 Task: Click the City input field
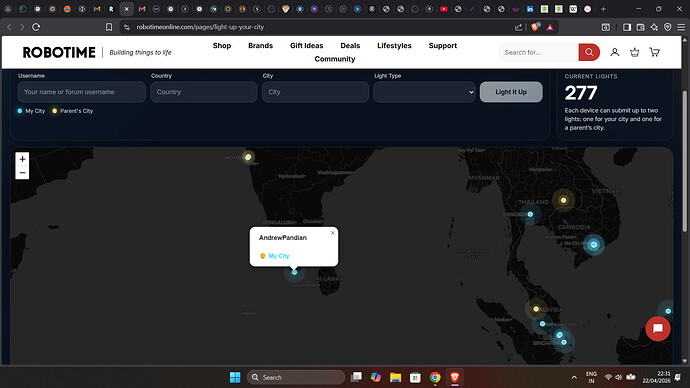pyautogui.click(x=316, y=92)
